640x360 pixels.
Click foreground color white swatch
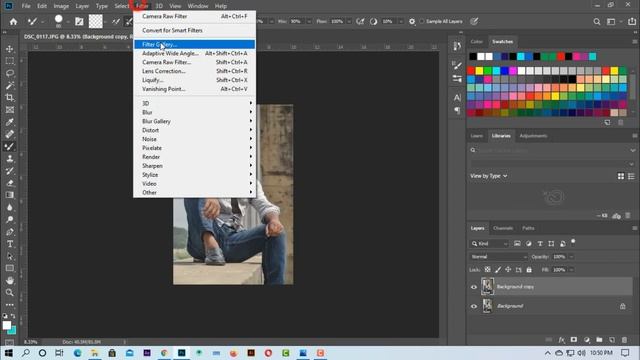point(7,325)
